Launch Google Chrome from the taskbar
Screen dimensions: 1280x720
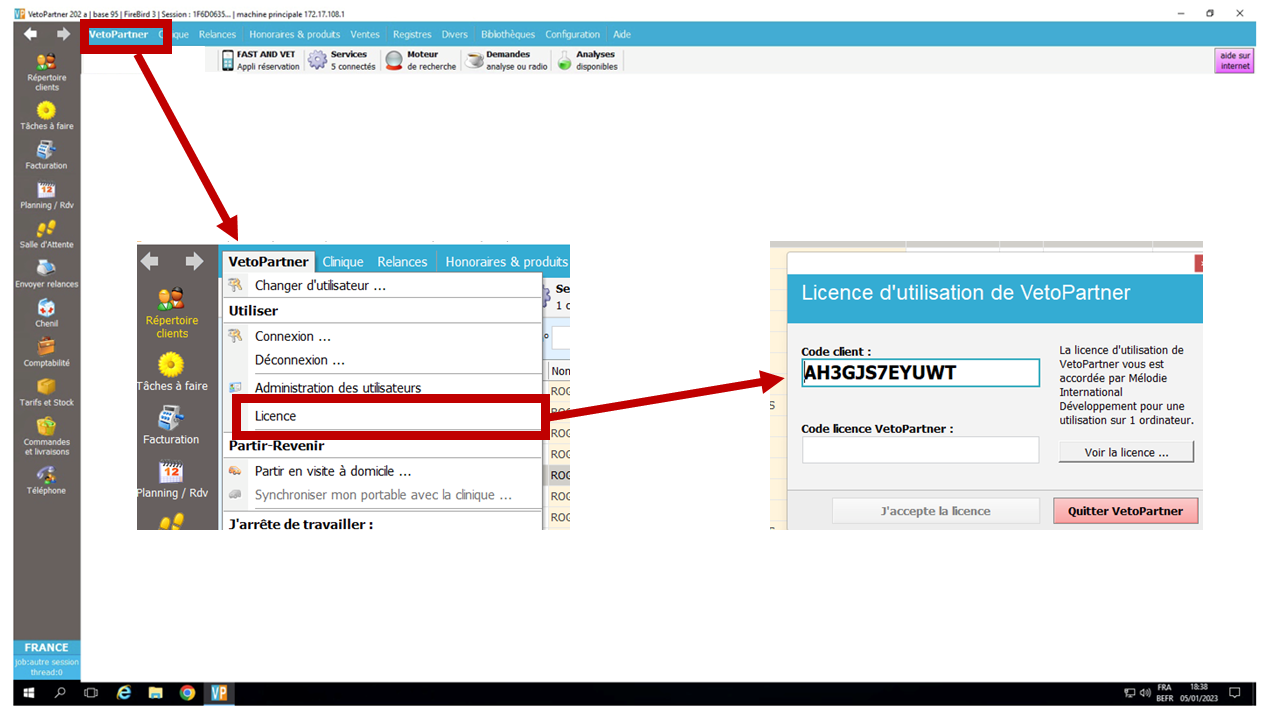[187, 692]
